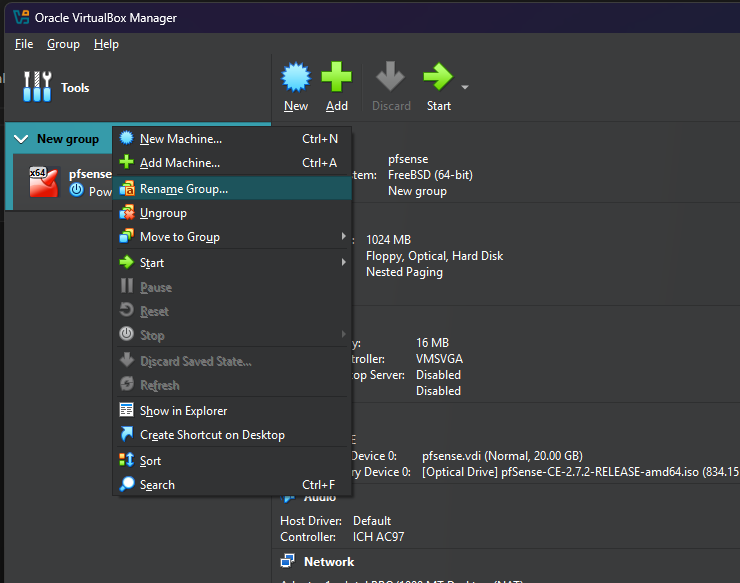Image resolution: width=740 pixels, height=583 pixels.
Task: Collapse the New group chevron
Action: pyautogui.click(x=21, y=139)
